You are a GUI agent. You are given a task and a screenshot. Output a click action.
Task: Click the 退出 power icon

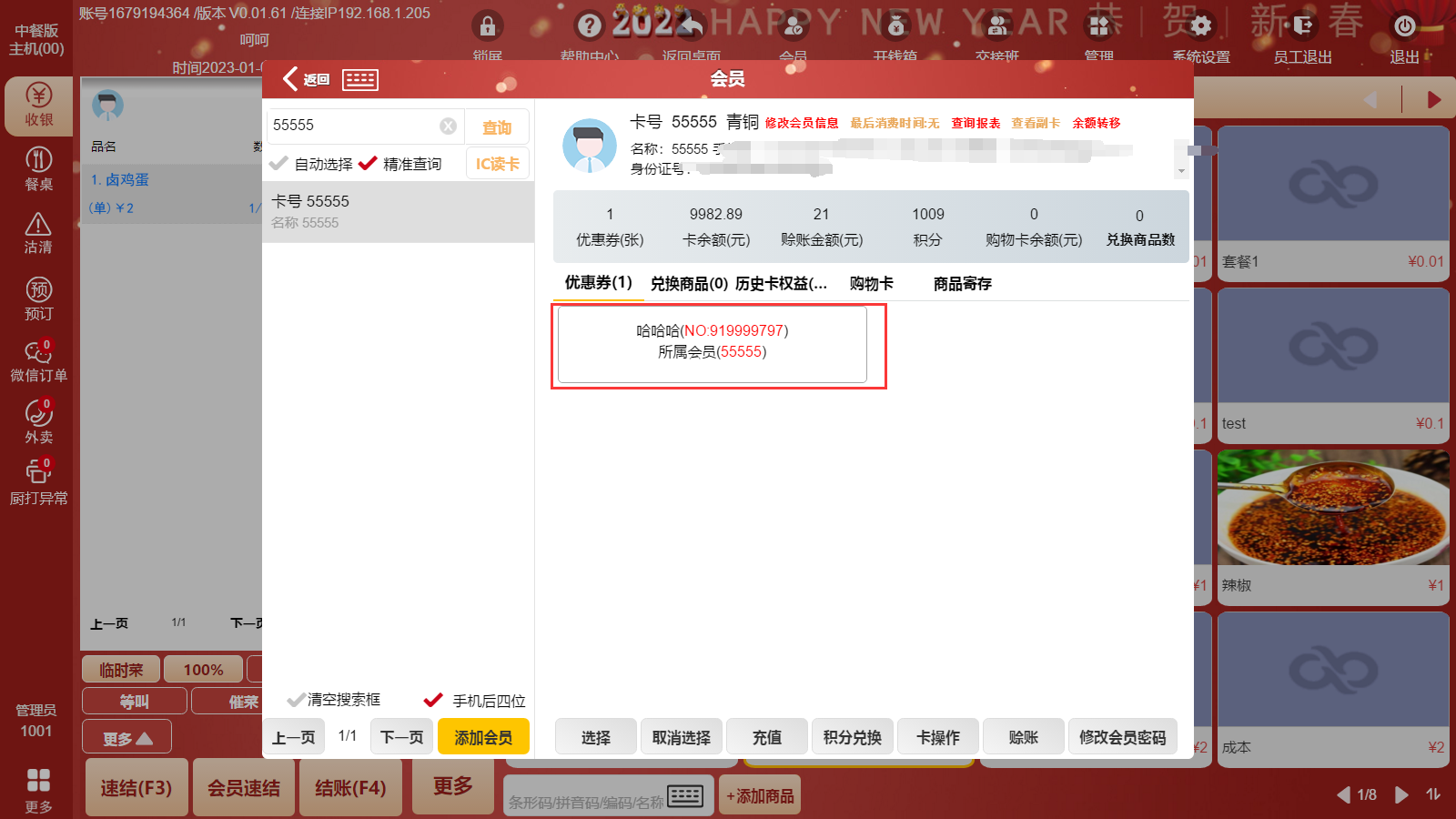1405,26
